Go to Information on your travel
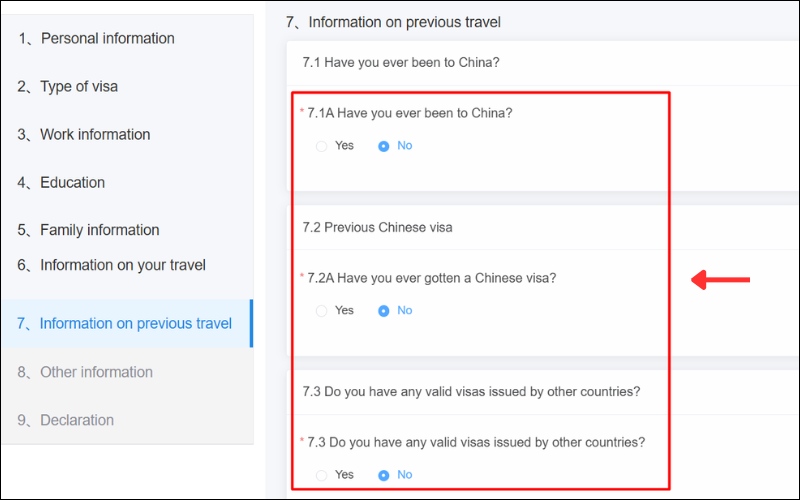The width and height of the screenshot is (800, 500). (x=111, y=265)
